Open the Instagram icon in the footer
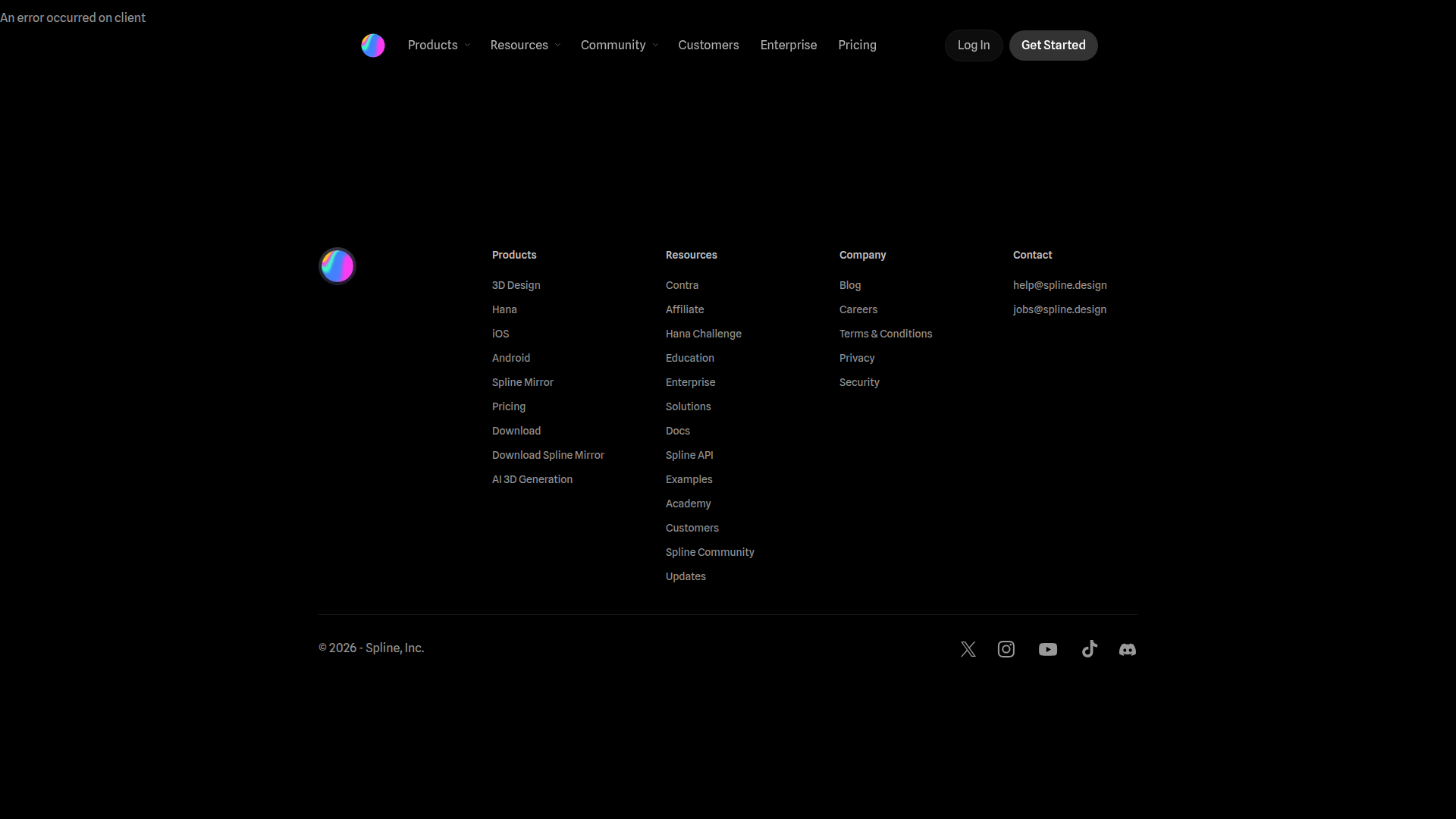Screen dimensions: 1456x819 click(x=1006, y=649)
